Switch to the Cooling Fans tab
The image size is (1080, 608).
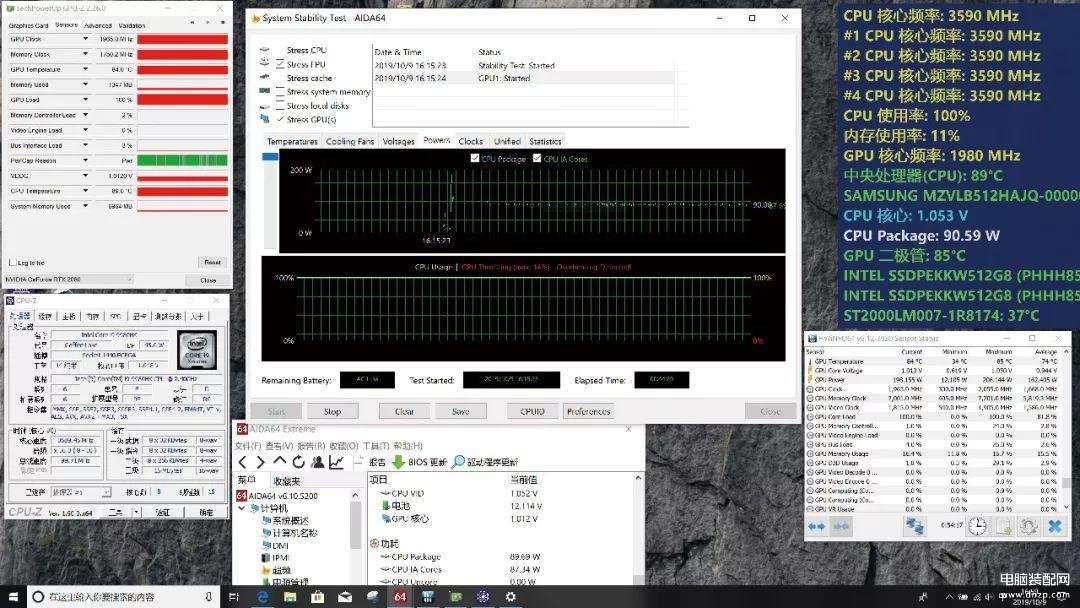pos(350,141)
